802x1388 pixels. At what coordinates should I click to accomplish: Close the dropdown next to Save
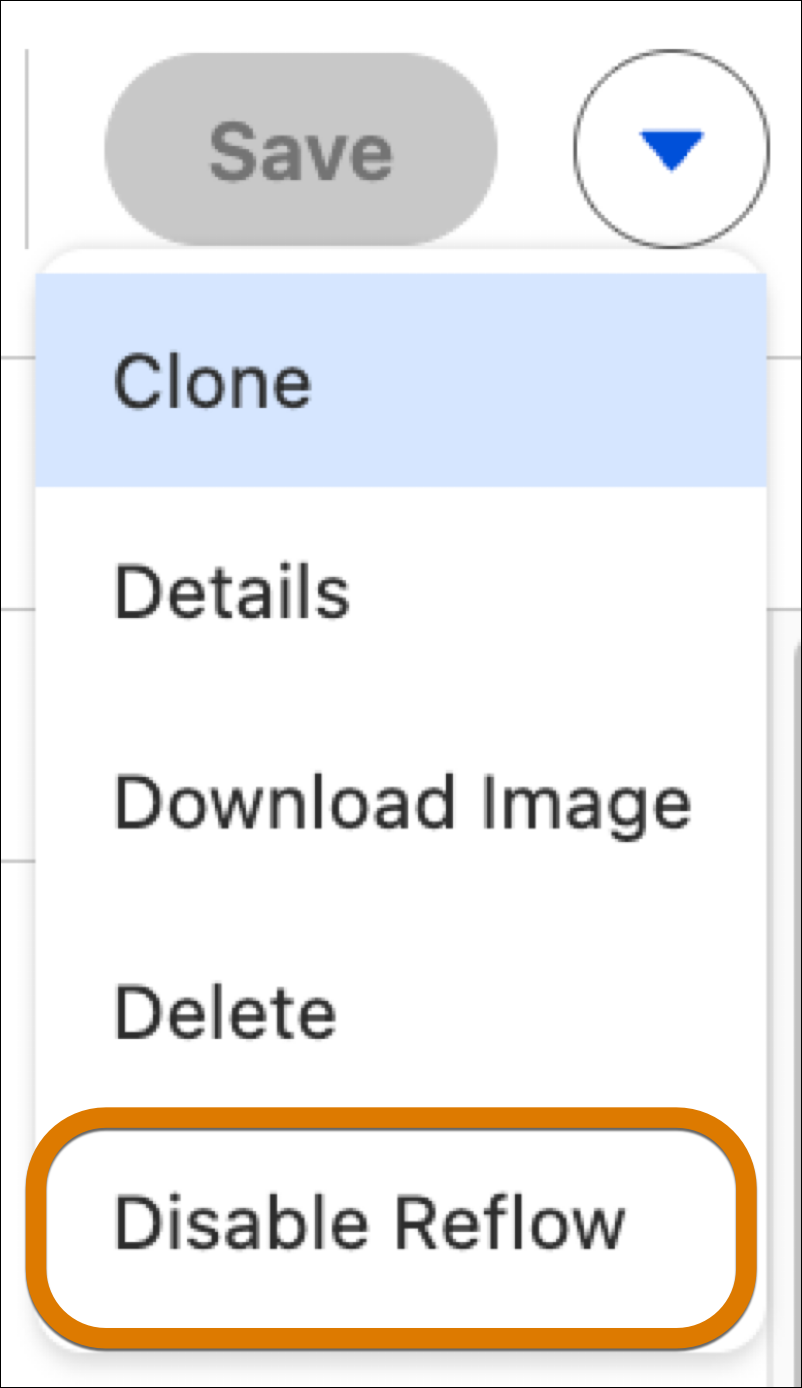(x=672, y=149)
